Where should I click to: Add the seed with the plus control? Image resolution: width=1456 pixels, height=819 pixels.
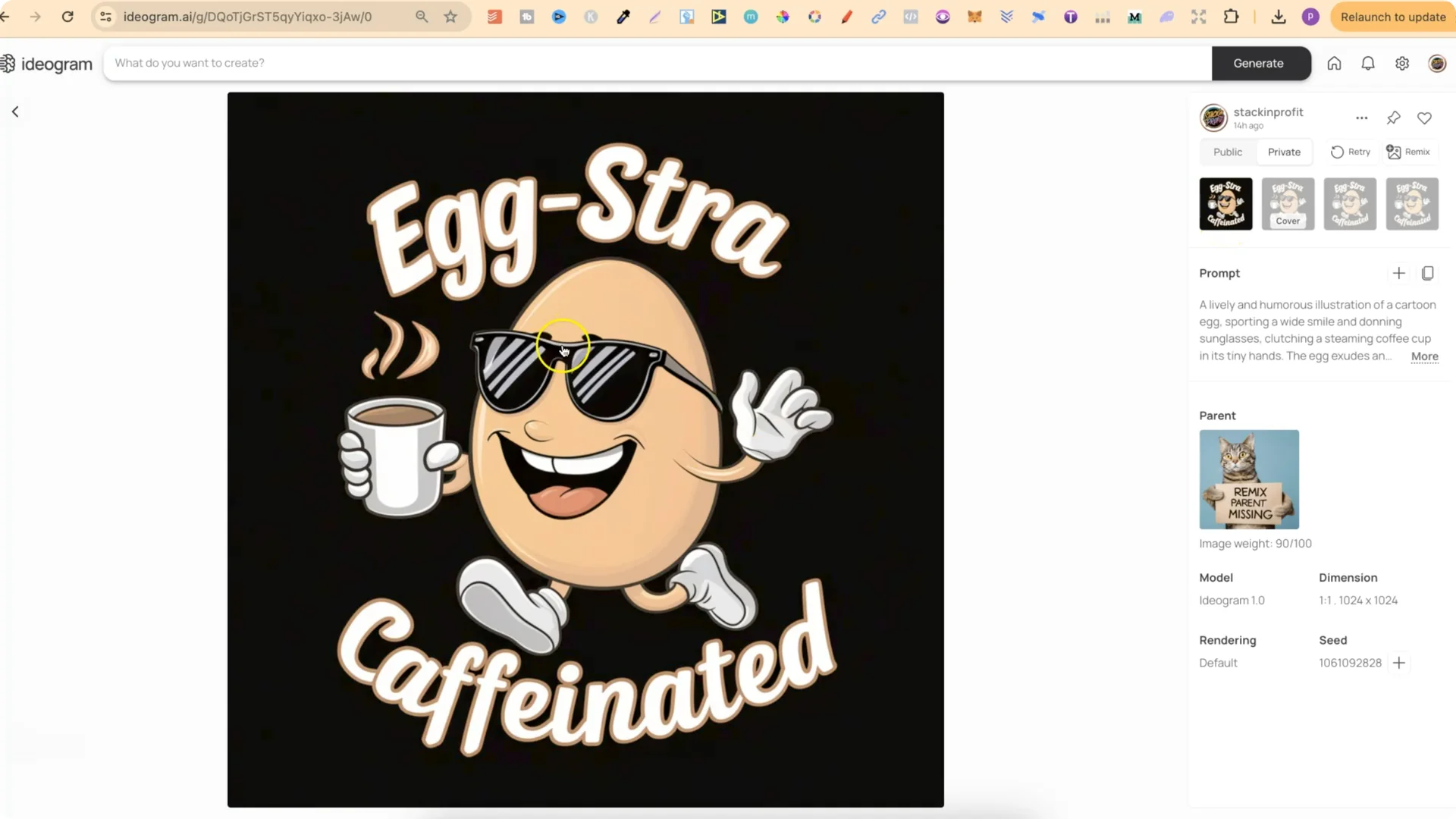click(x=1399, y=662)
